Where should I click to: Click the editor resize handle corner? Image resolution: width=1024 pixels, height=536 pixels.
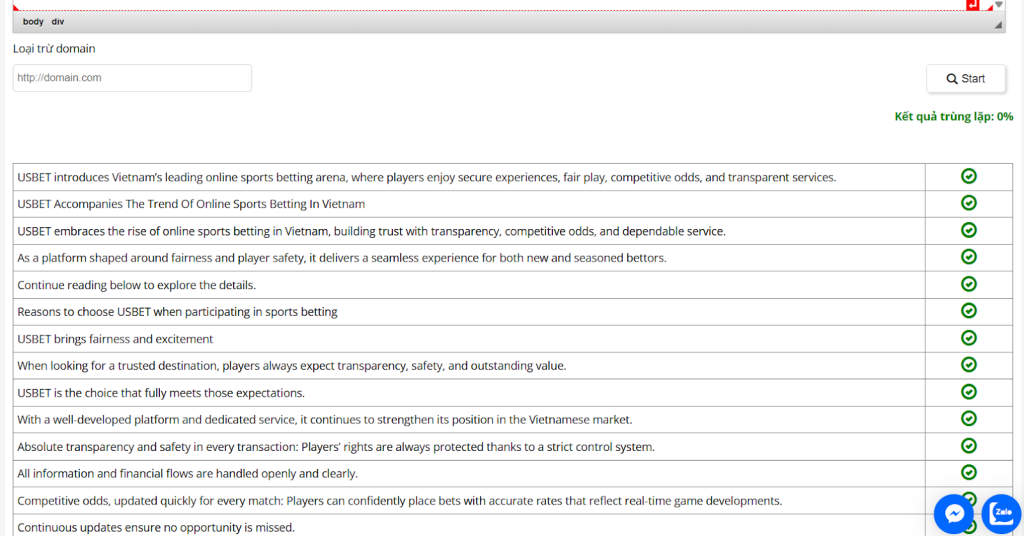998,25
